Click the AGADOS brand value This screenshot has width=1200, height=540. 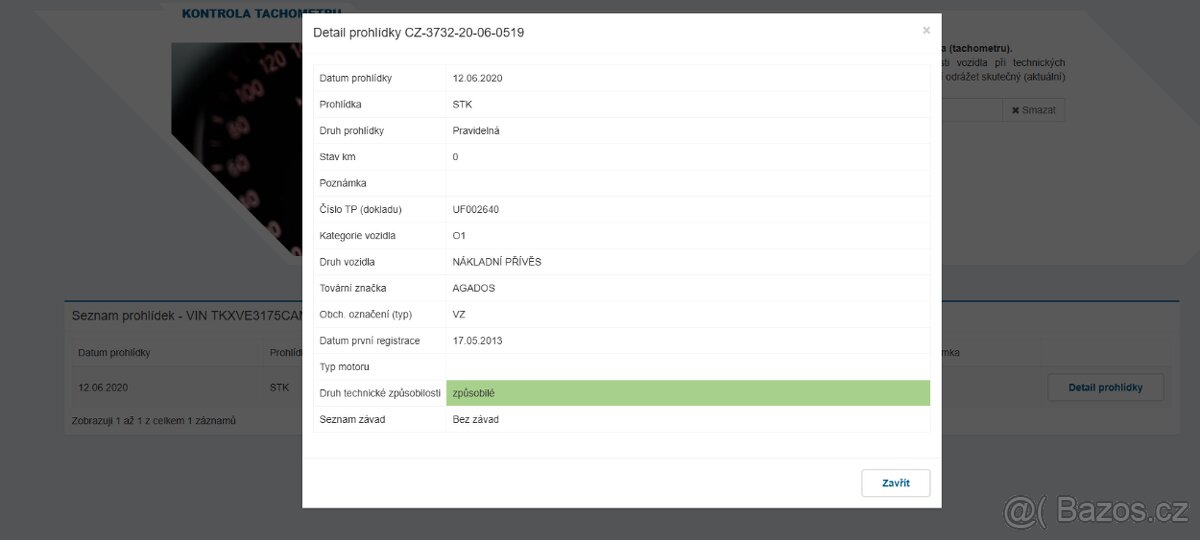(474, 288)
